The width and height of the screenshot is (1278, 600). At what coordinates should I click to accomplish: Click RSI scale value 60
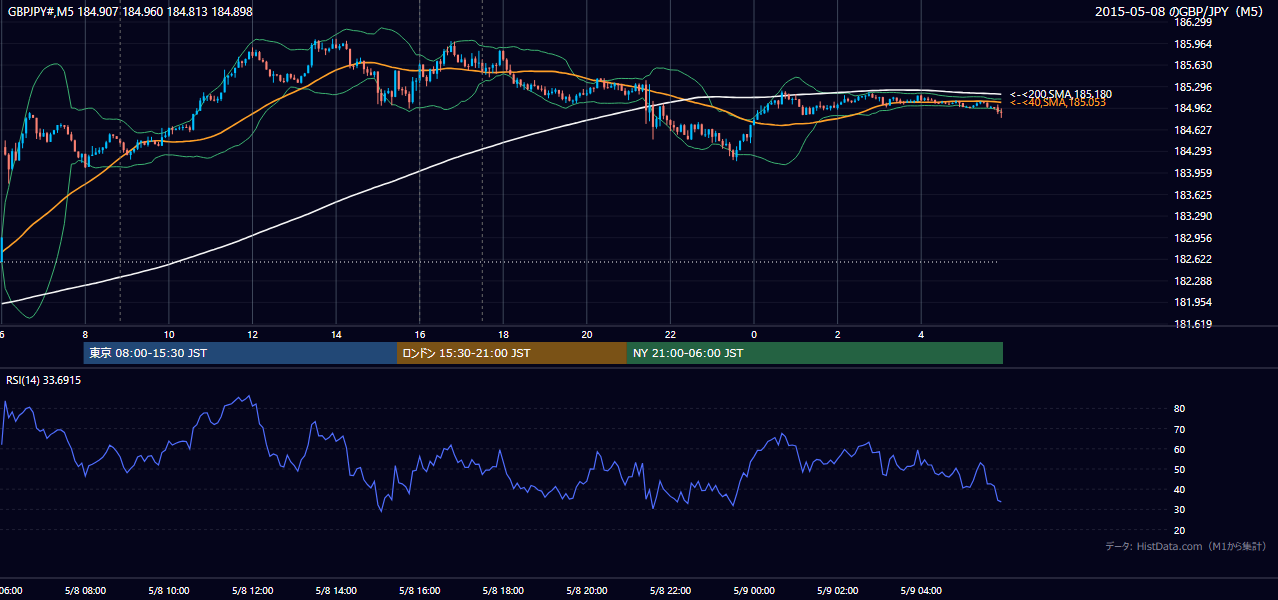[x=1180, y=449]
